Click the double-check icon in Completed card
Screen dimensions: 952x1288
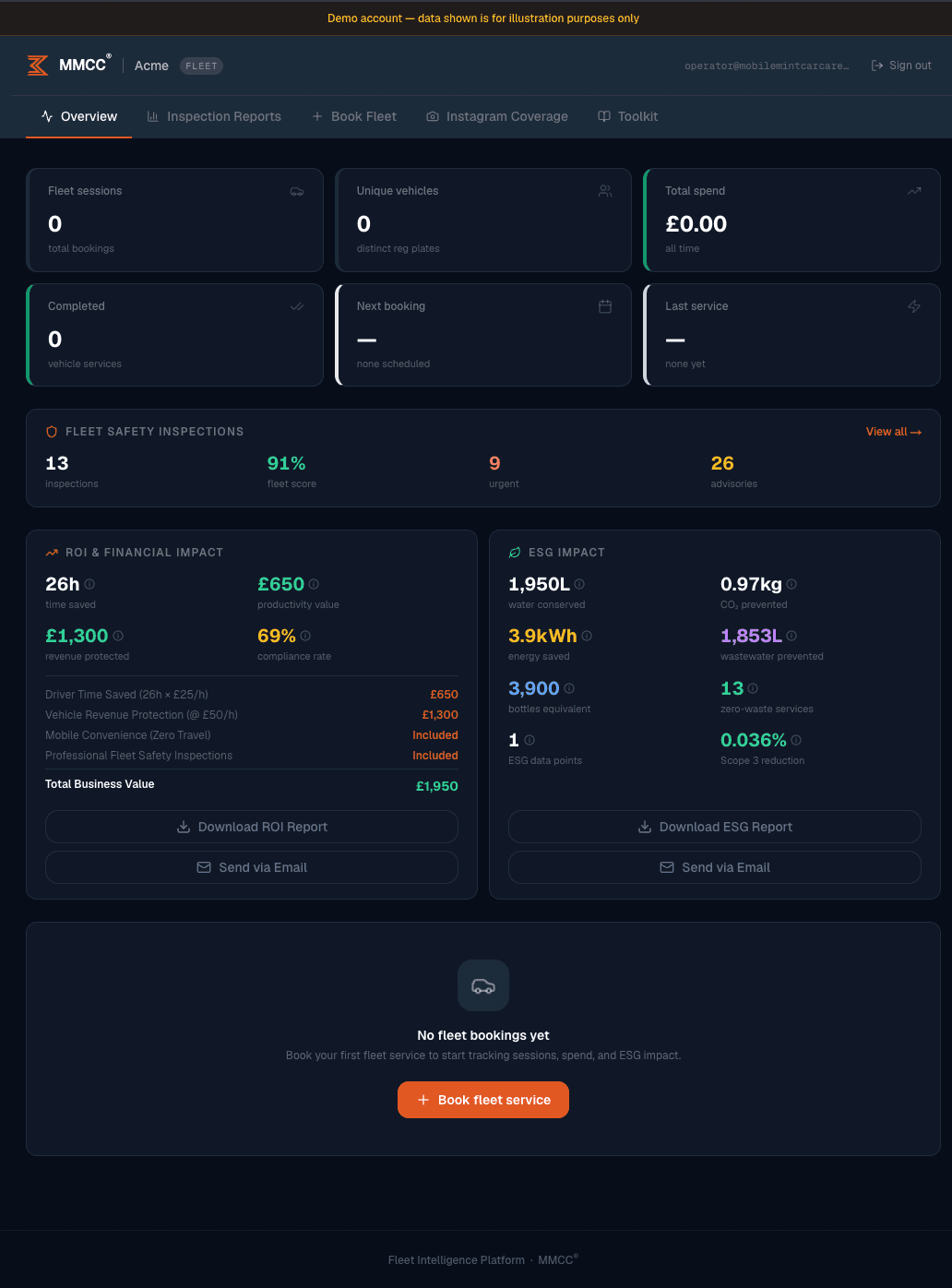pyautogui.click(x=297, y=306)
